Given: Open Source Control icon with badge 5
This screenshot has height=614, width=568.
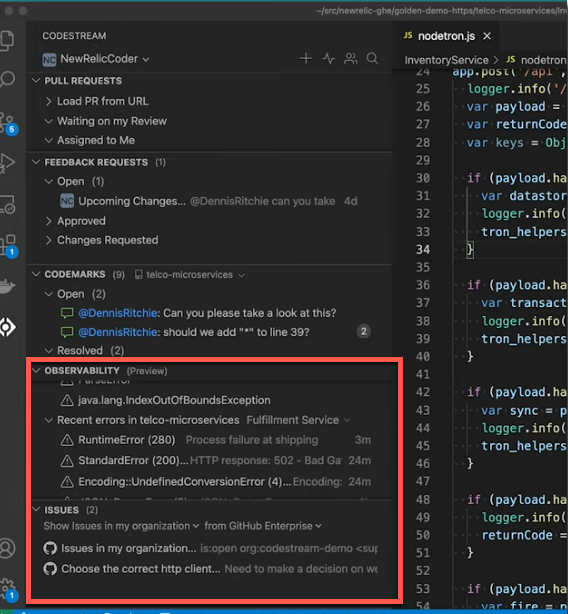Looking at the screenshot, I should click(x=8, y=123).
